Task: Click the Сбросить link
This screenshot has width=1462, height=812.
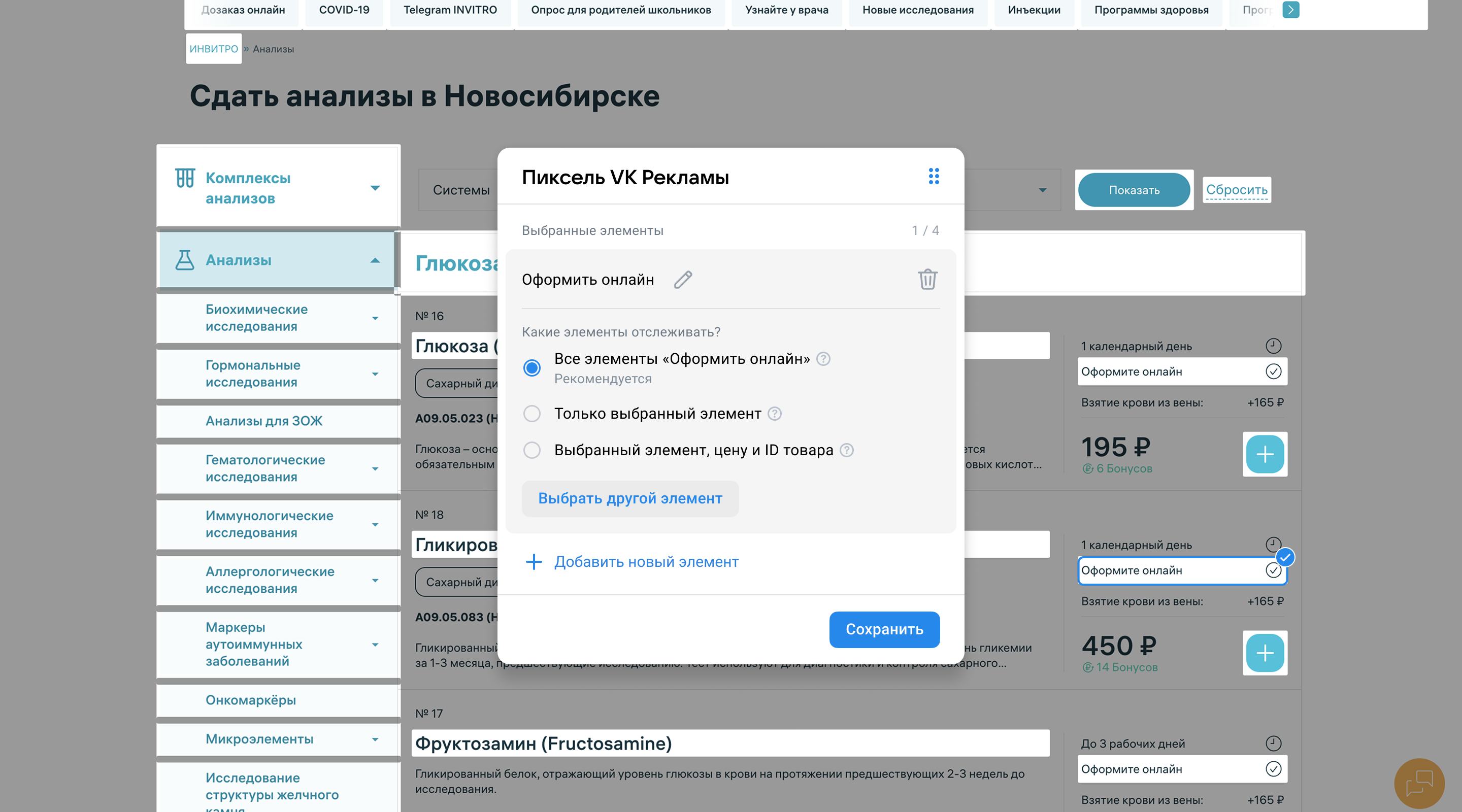Action: pos(1237,189)
